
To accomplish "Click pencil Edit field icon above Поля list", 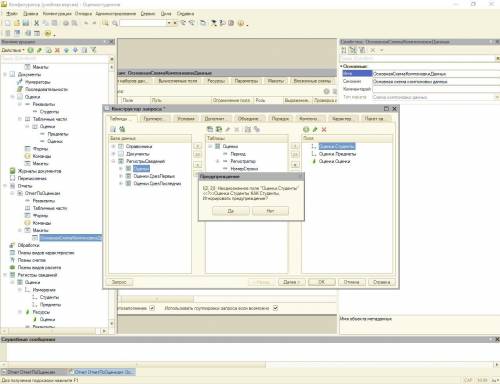I will (x=315, y=129).
